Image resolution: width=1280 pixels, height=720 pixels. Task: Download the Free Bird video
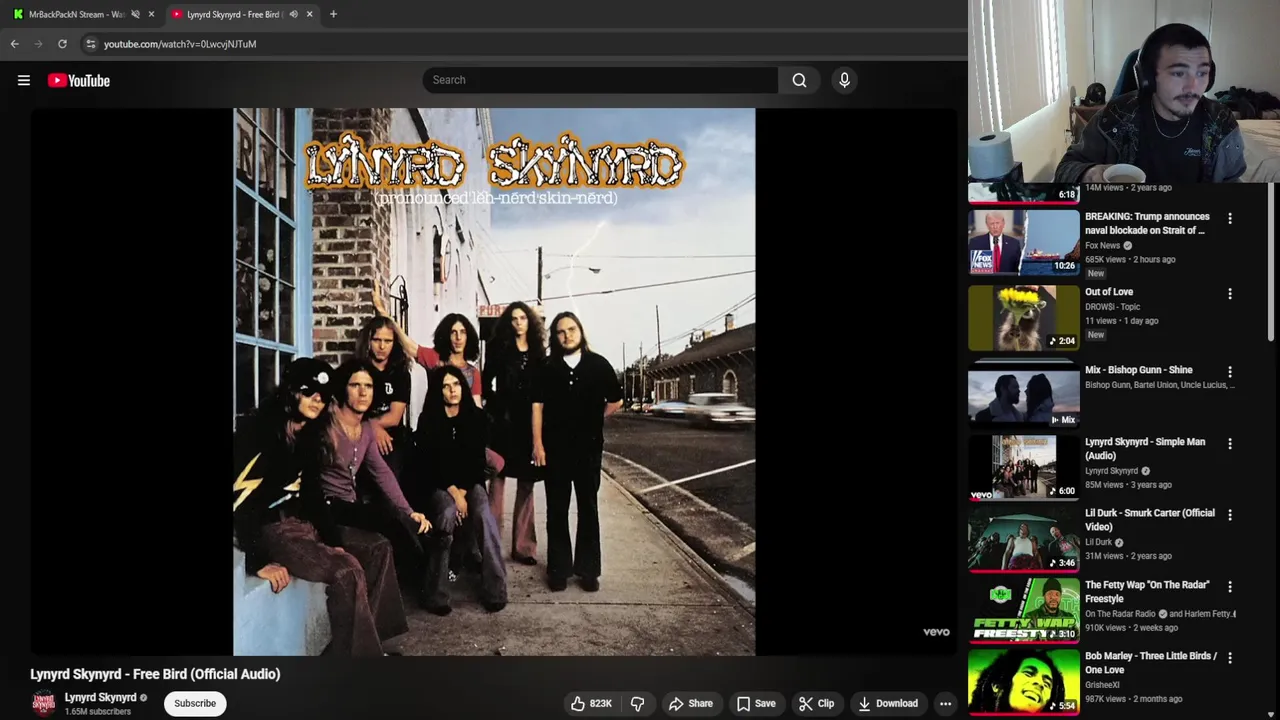[887, 704]
